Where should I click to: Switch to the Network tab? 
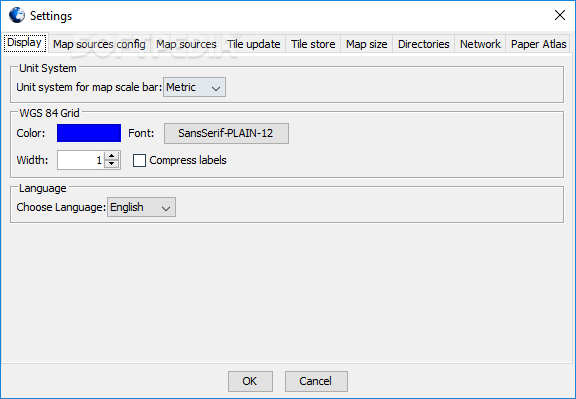click(480, 44)
